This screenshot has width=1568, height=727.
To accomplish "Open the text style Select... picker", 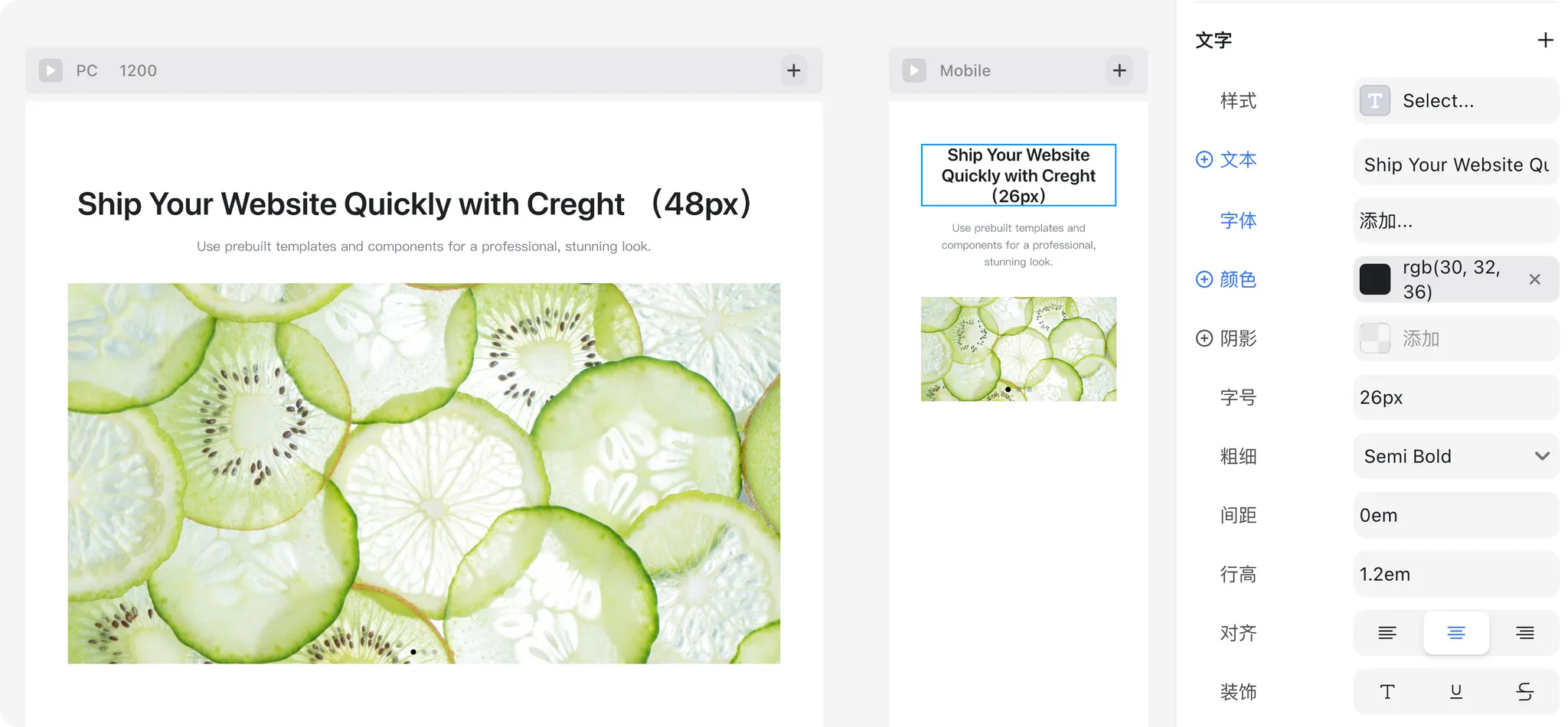I will pyautogui.click(x=1455, y=100).
